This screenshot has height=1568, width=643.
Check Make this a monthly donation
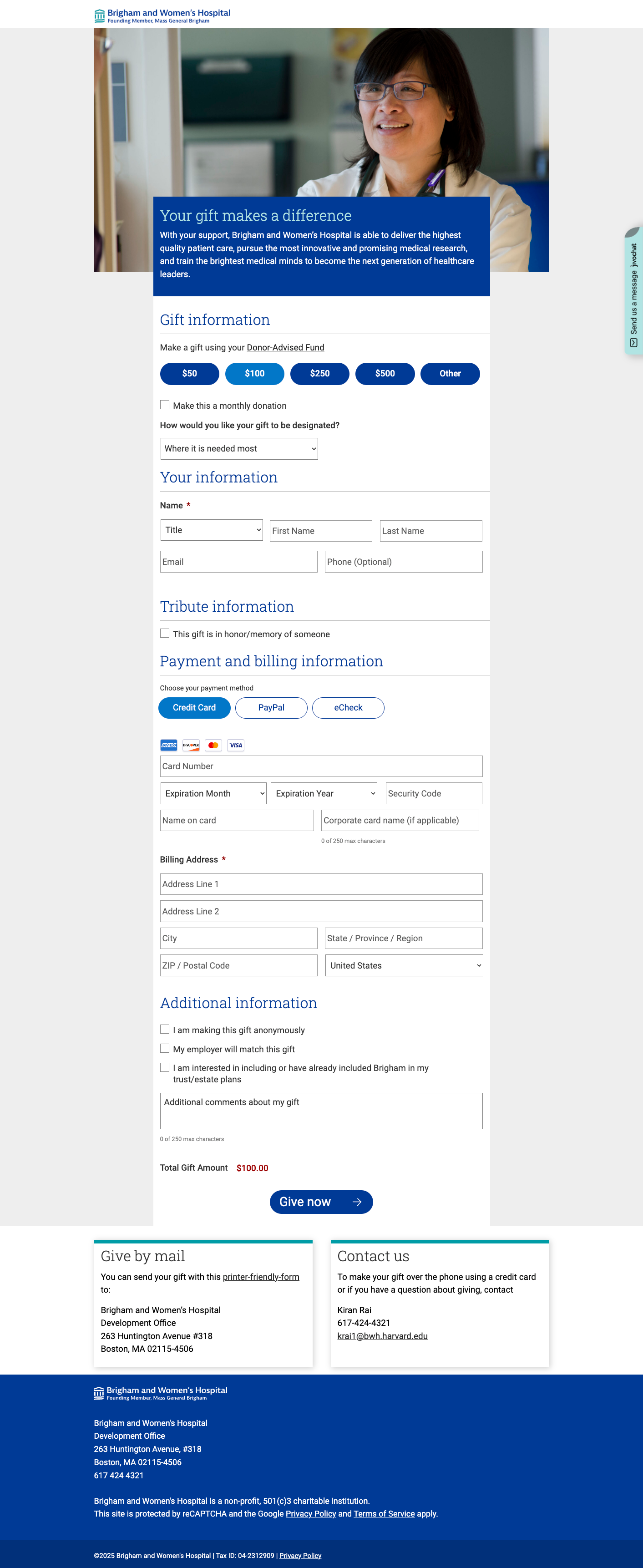(165, 405)
